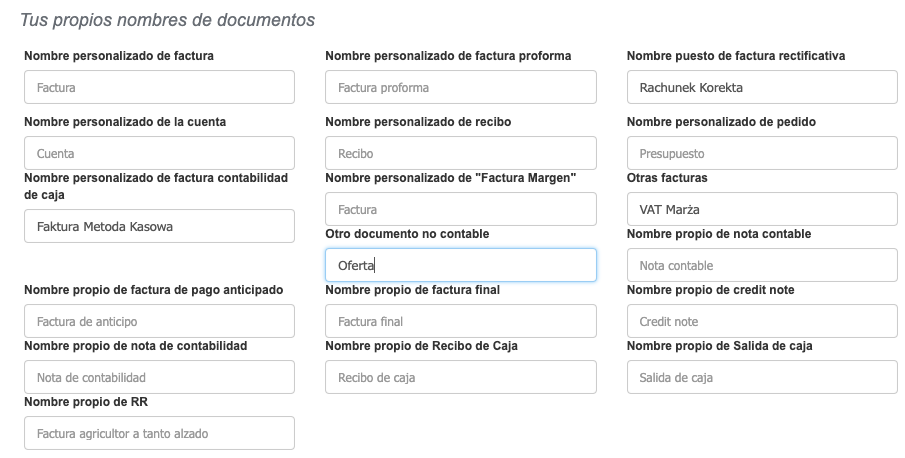Click the Faktura Metoda Kasowa field

159,226
